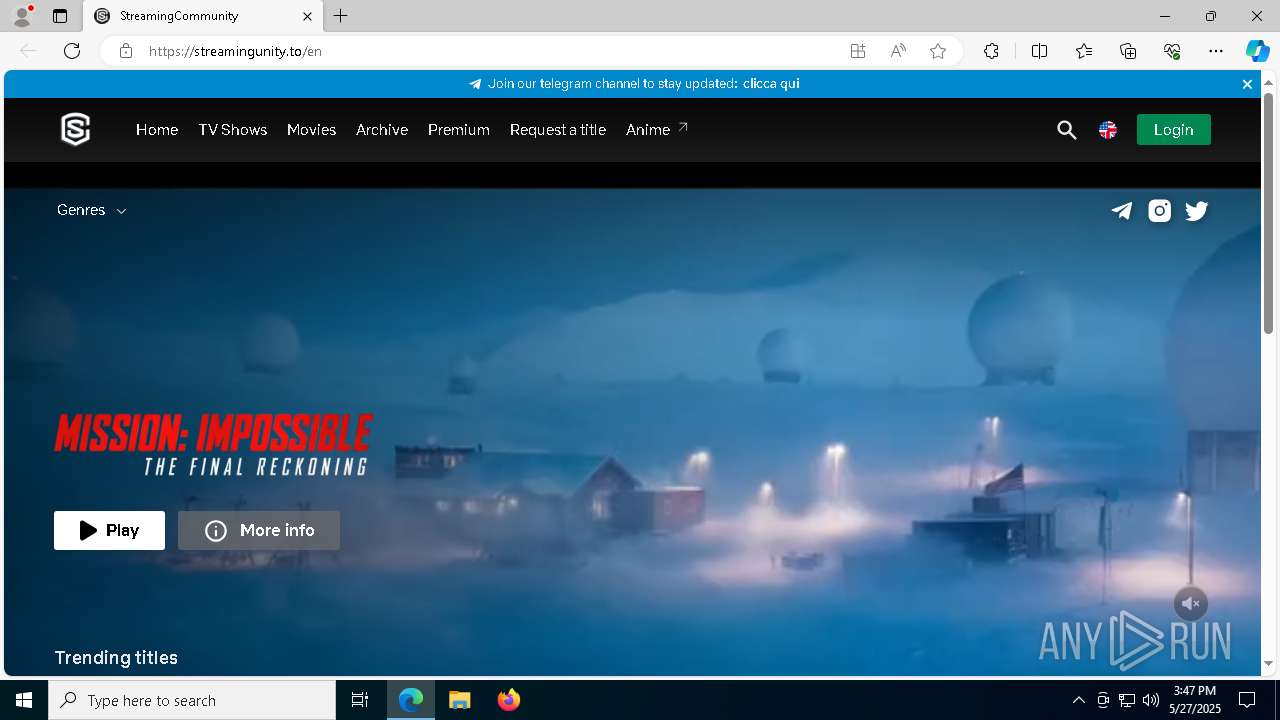
Task: Show hidden system tray icons
Action: pos(1079,700)
